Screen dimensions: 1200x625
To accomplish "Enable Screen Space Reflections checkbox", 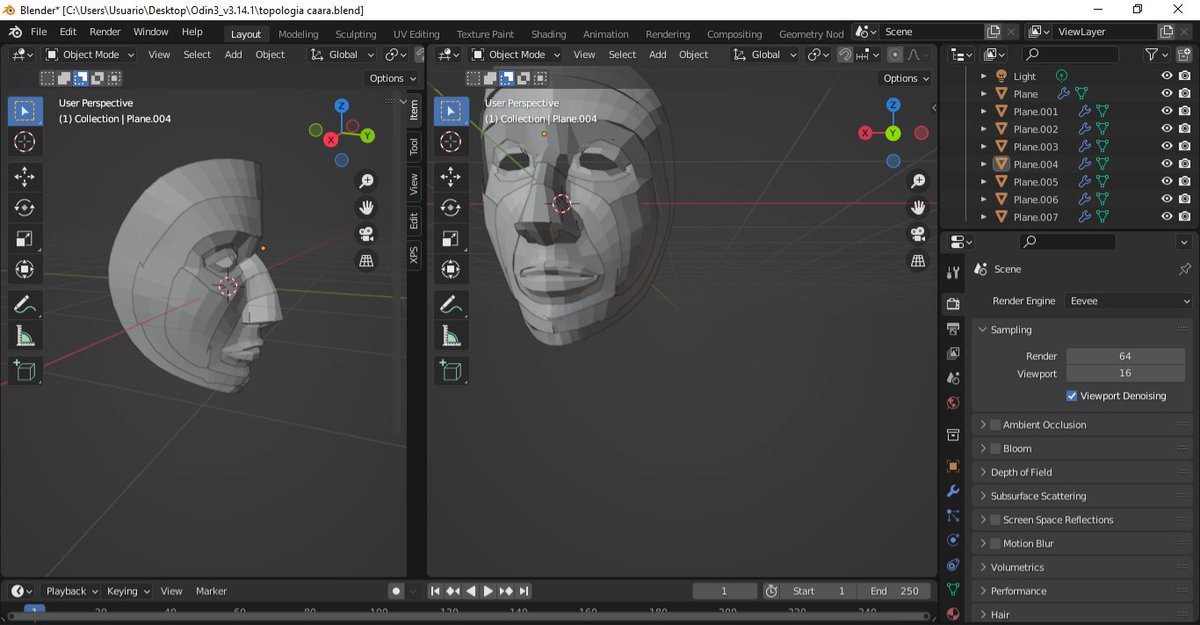I will pos(995,520).
